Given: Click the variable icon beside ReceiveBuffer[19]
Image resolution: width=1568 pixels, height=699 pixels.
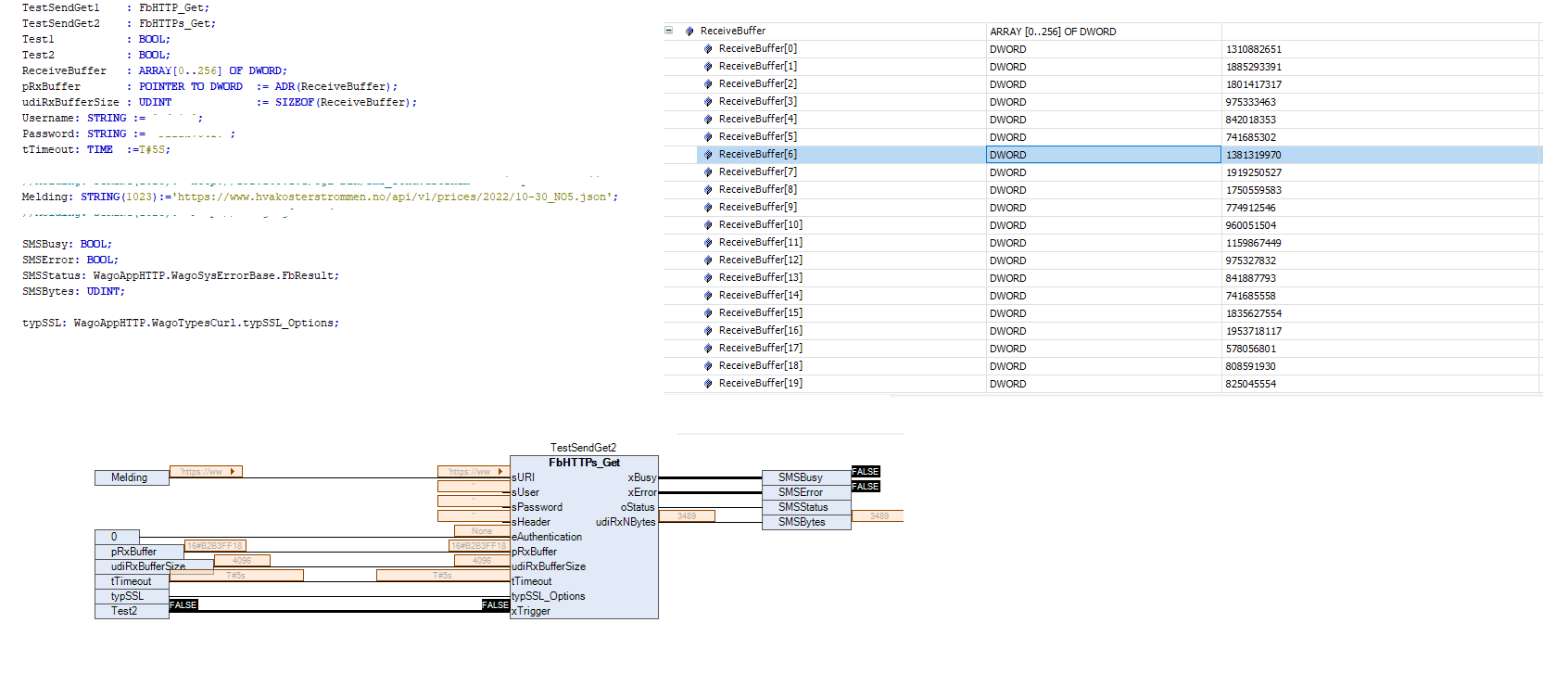Looking at the screenshot, I should point(708,384).
